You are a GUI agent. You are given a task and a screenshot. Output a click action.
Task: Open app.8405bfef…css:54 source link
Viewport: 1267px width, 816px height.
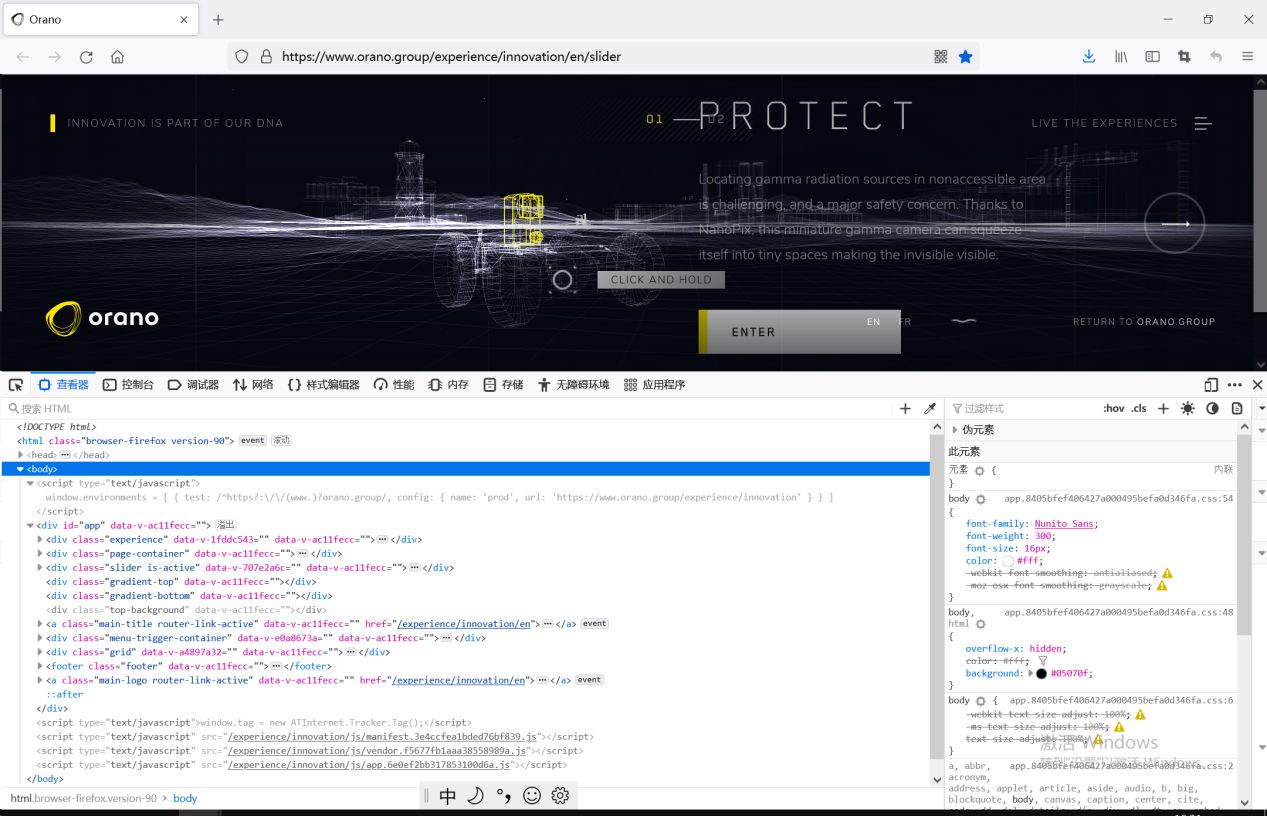[1118, 498]
